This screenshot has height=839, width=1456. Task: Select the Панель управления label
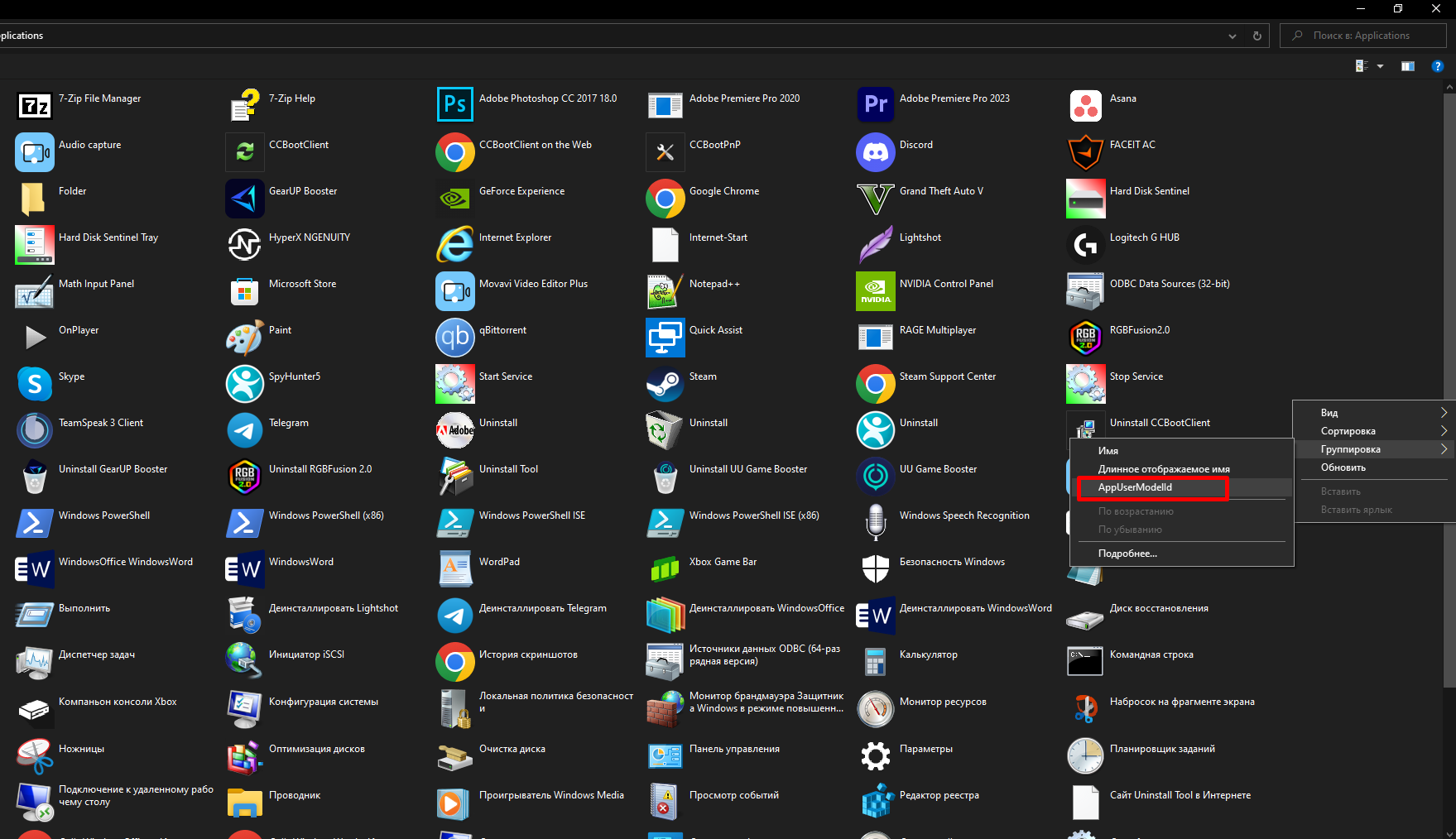tap(734, 749)
